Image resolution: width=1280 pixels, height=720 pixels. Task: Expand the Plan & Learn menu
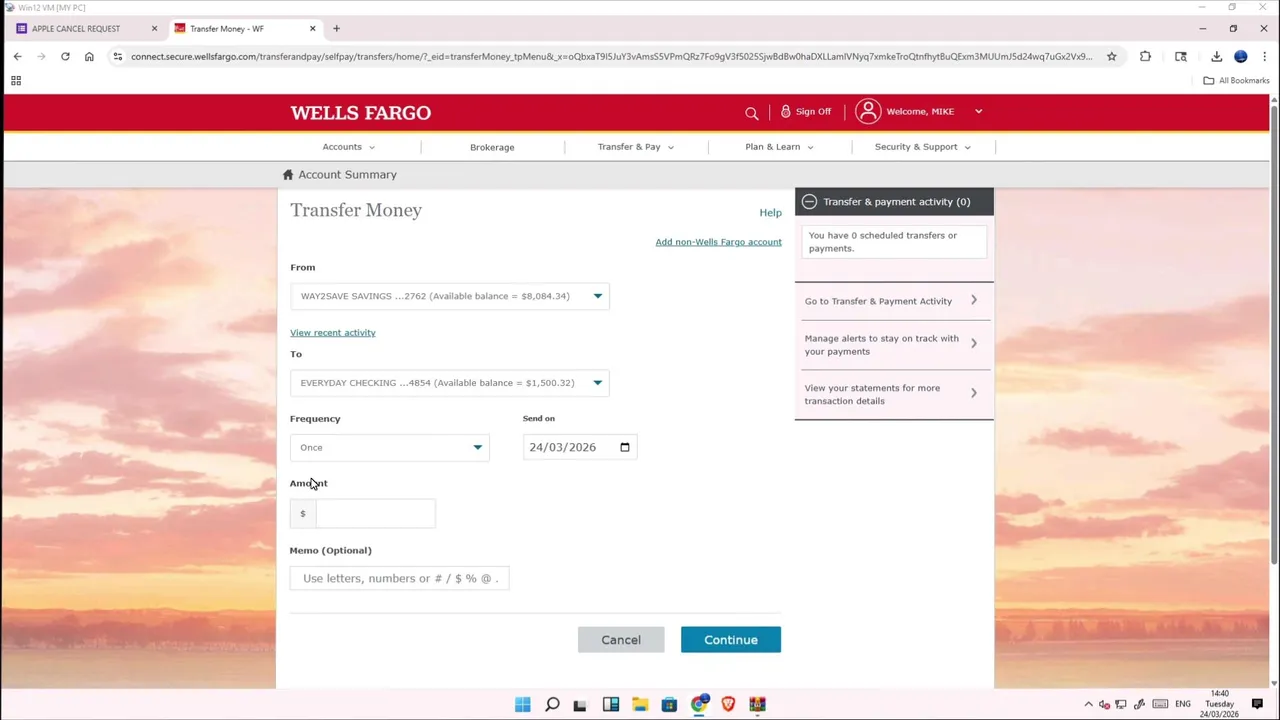point(779,147)
